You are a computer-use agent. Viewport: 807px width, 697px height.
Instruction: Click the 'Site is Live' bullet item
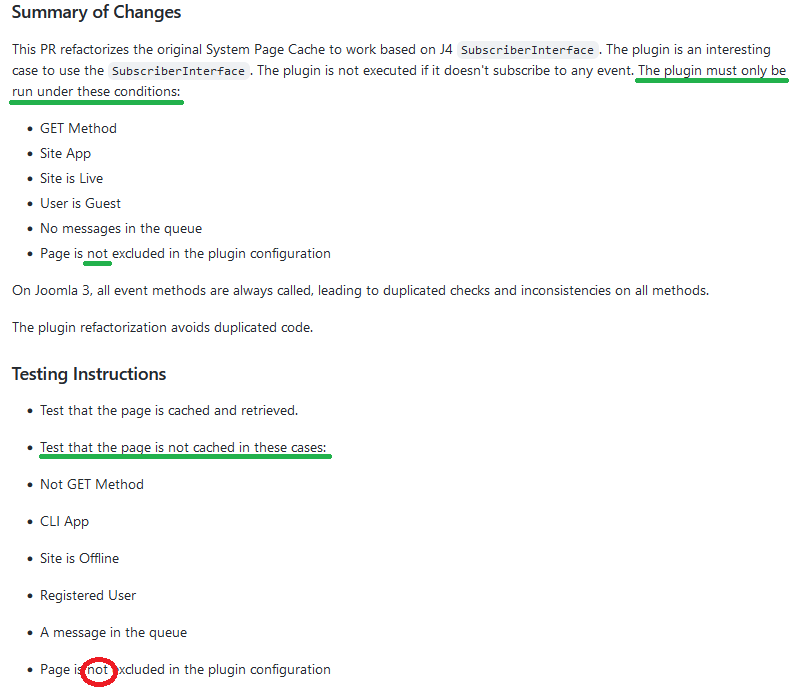72,178
